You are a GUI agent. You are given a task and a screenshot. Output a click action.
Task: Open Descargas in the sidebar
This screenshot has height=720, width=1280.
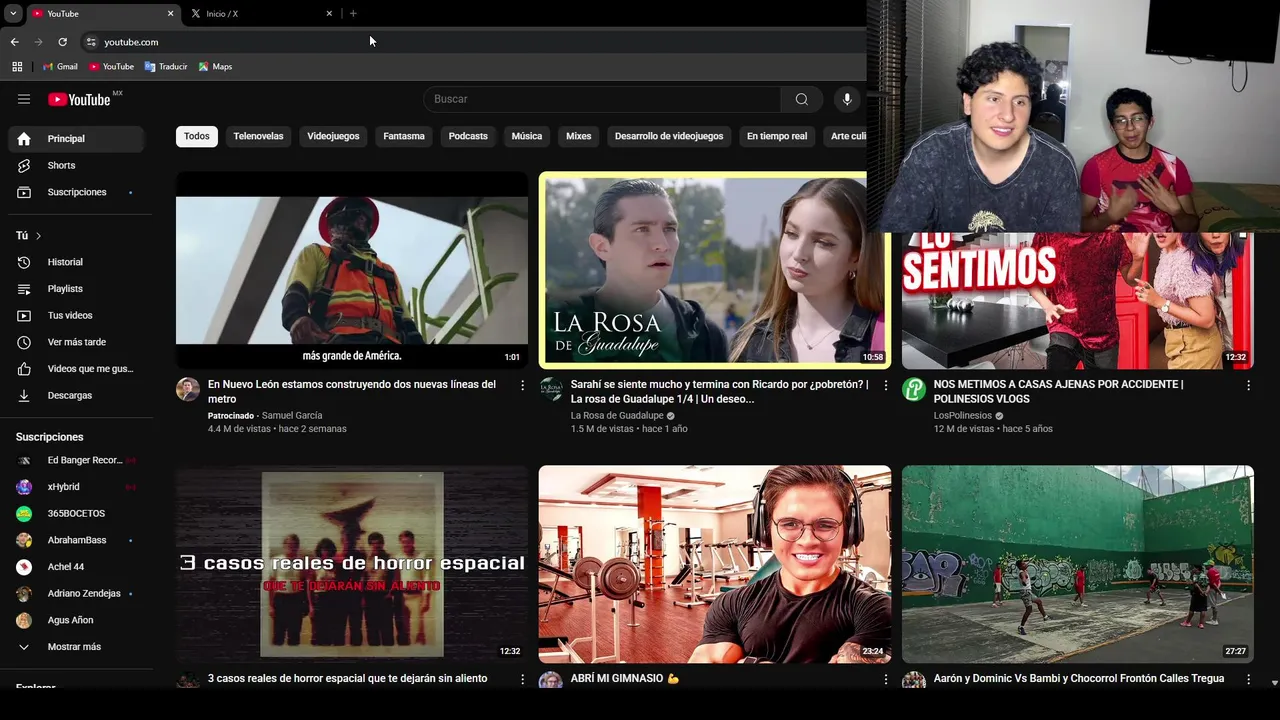point(76,395)
